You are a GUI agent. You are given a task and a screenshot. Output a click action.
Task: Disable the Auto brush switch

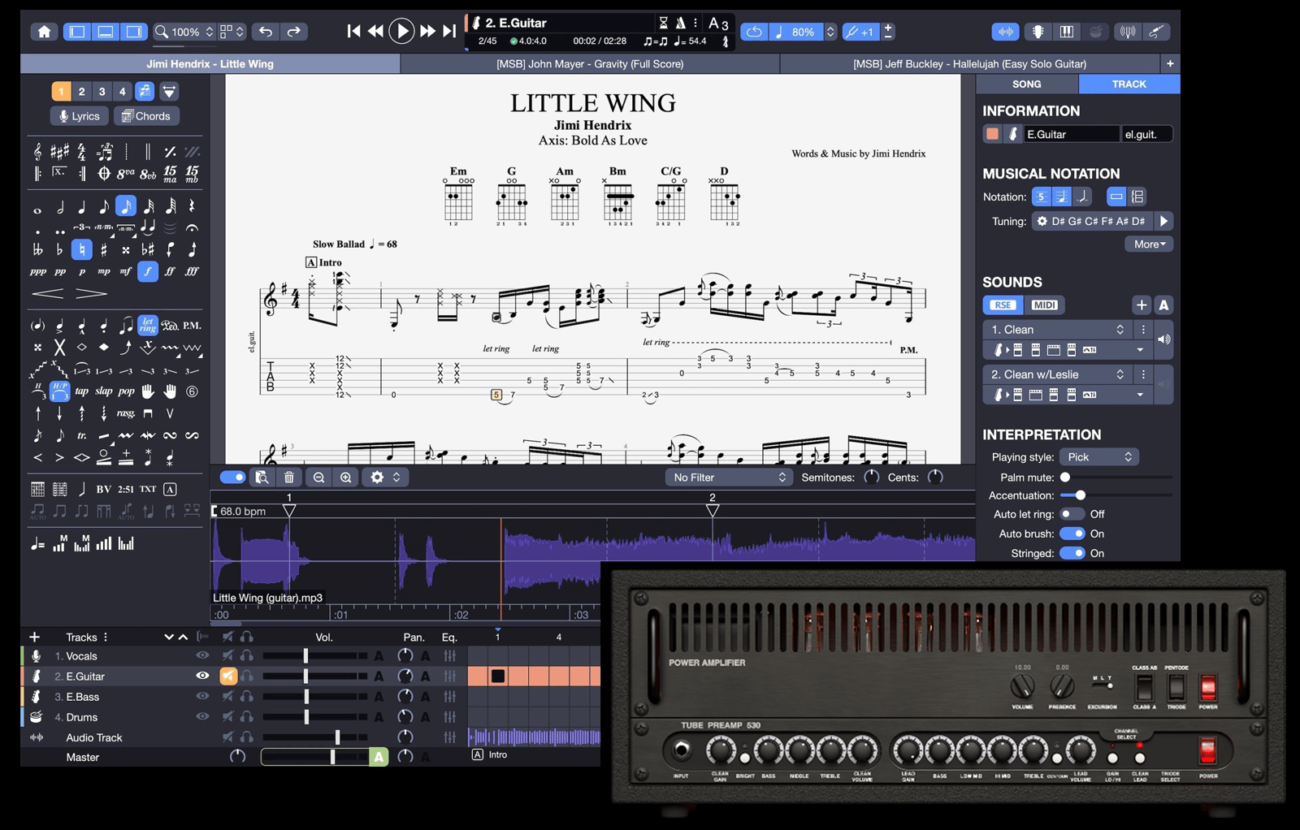[1072, 534]
